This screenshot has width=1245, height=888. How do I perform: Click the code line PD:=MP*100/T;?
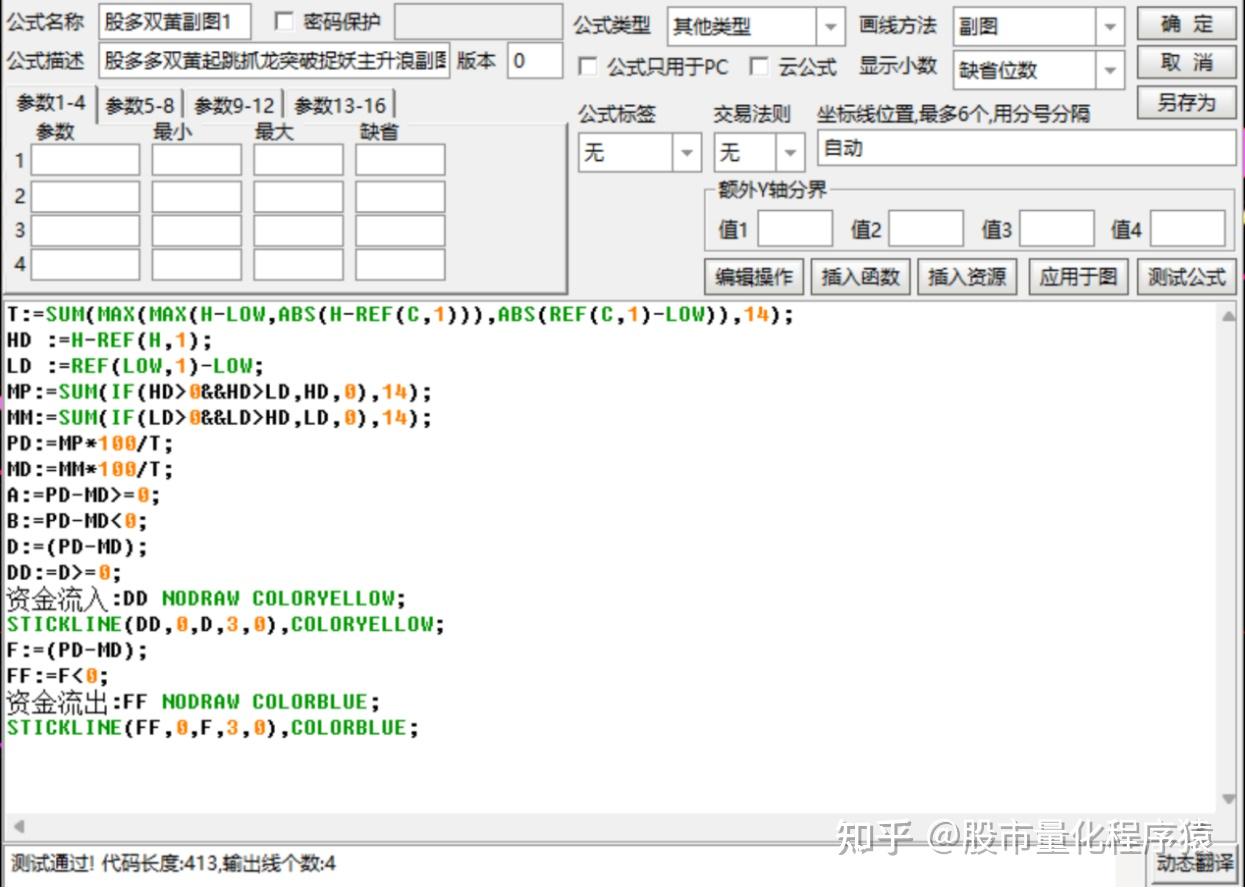tap(90, 443)
